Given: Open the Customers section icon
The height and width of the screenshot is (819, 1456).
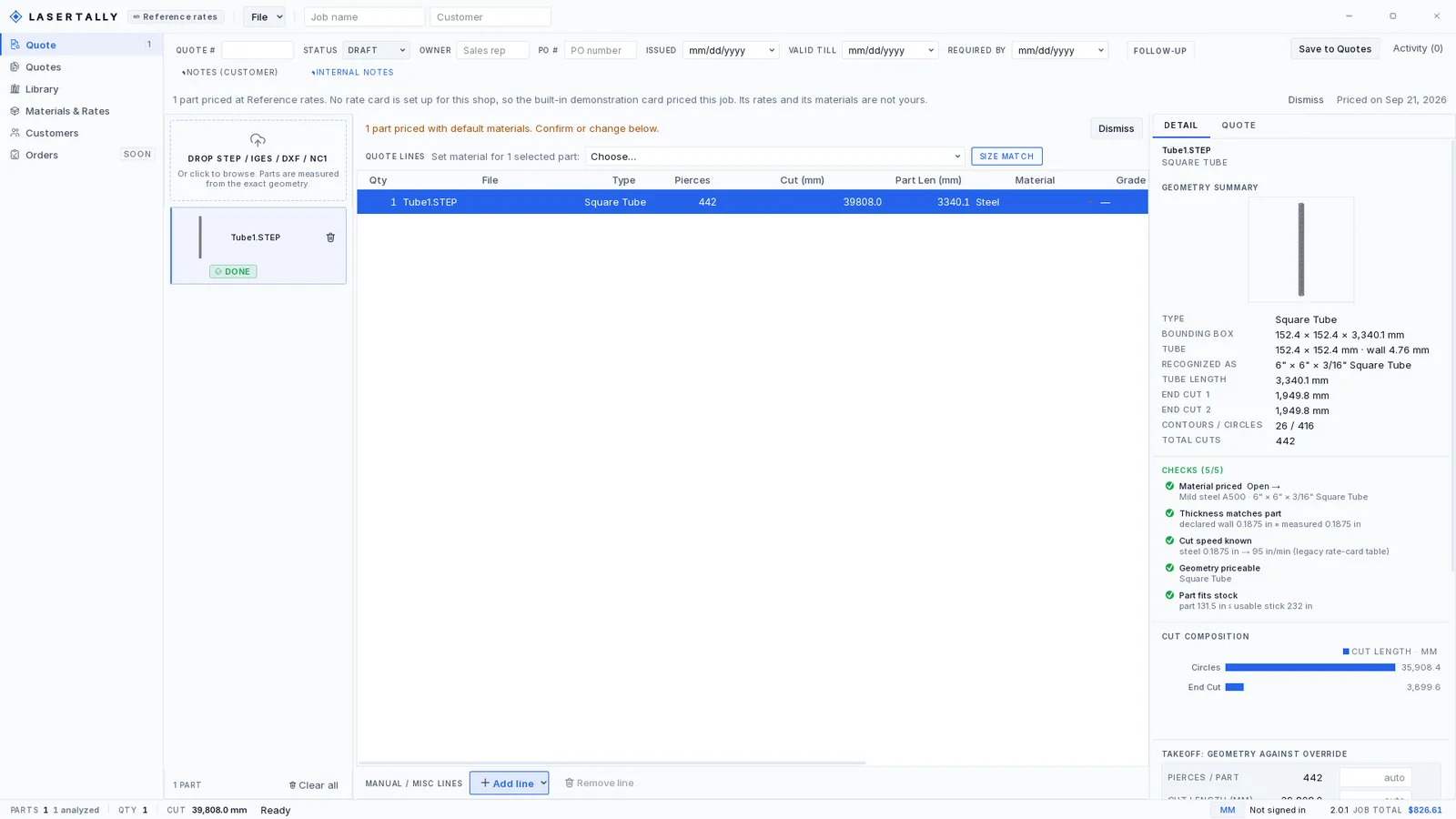Looking at the screenshot, I should (x=15, y=133).
